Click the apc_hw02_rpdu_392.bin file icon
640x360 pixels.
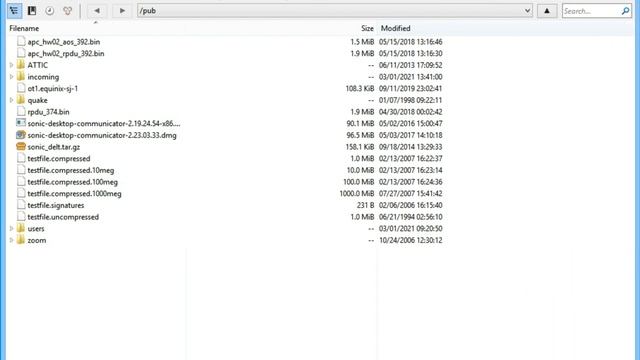pyautogui.click(x=21, y=53)
